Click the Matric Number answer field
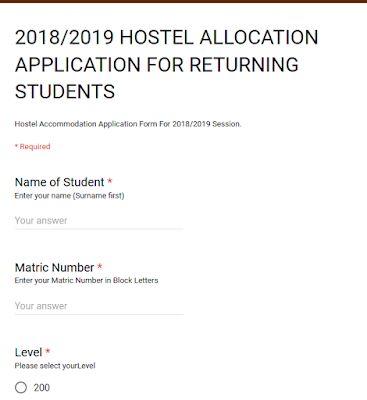367x400 pixels. click(x=99, y=306)
